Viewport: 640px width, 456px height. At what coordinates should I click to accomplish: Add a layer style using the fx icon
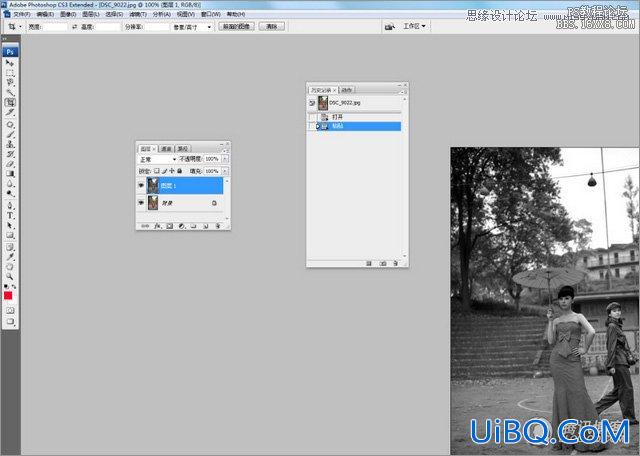tap(158, 226)
